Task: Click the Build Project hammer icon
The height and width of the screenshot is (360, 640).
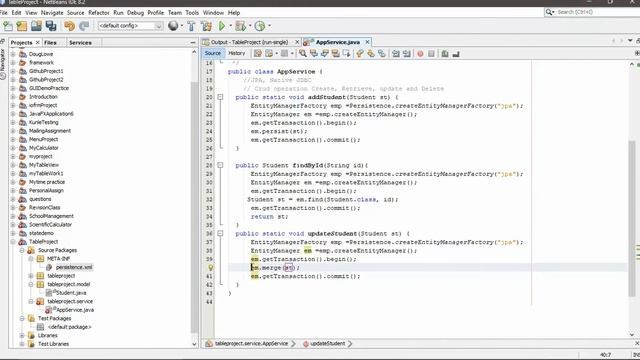Action: [x=191, y=26]
